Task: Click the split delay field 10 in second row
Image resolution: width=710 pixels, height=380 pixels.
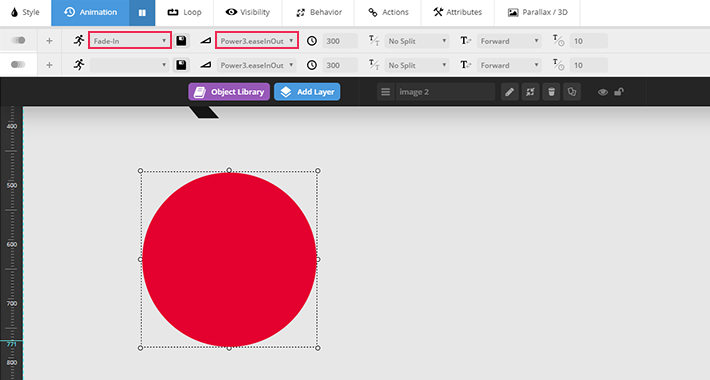Action: (589, 65)
